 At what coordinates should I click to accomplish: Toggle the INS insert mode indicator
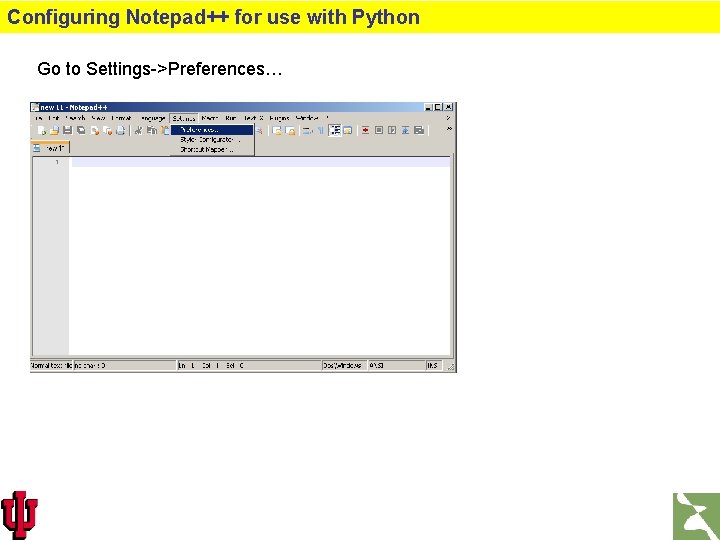(432, 366)
